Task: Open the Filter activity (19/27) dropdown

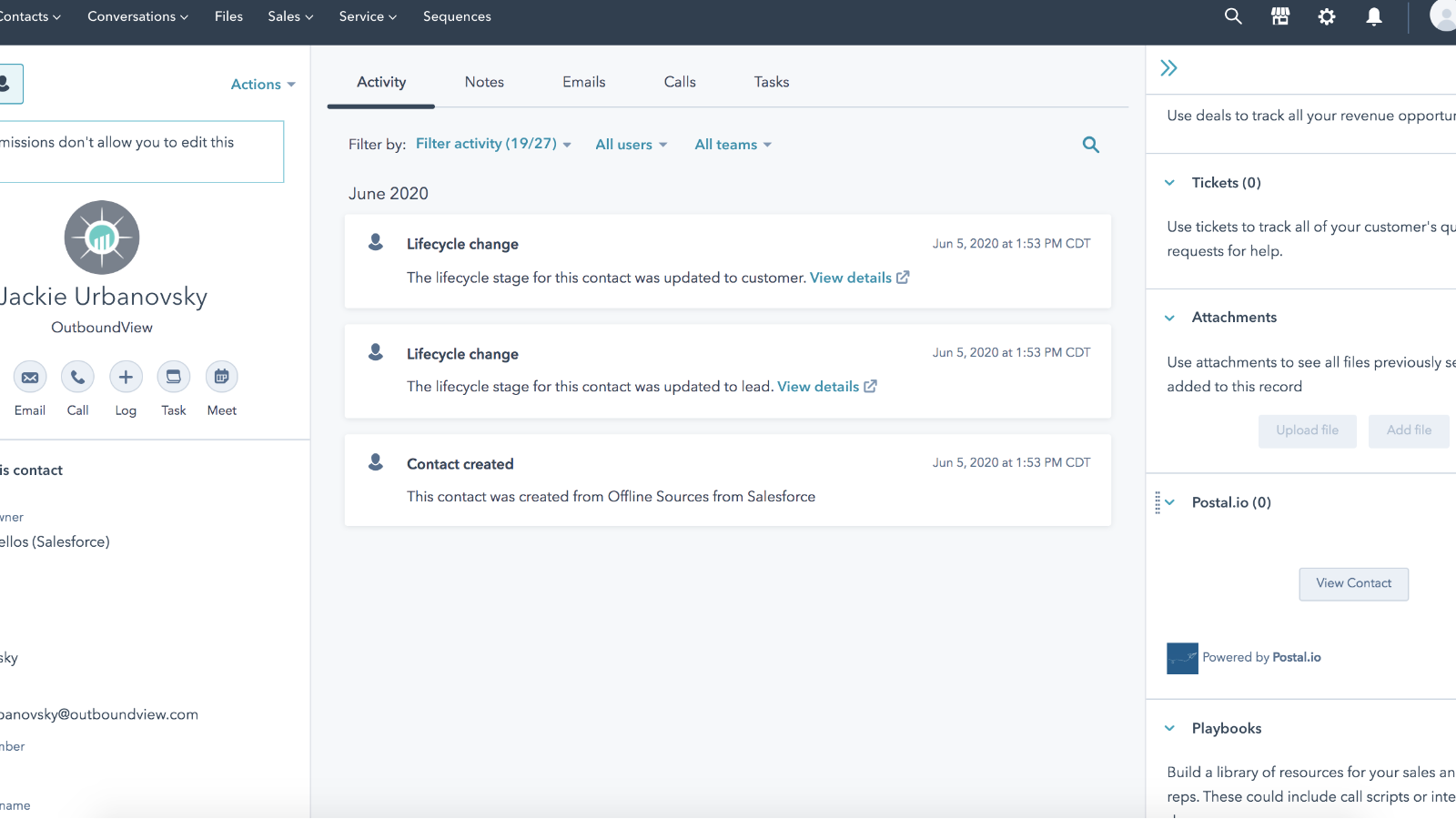Action: [x=492, y=144]
